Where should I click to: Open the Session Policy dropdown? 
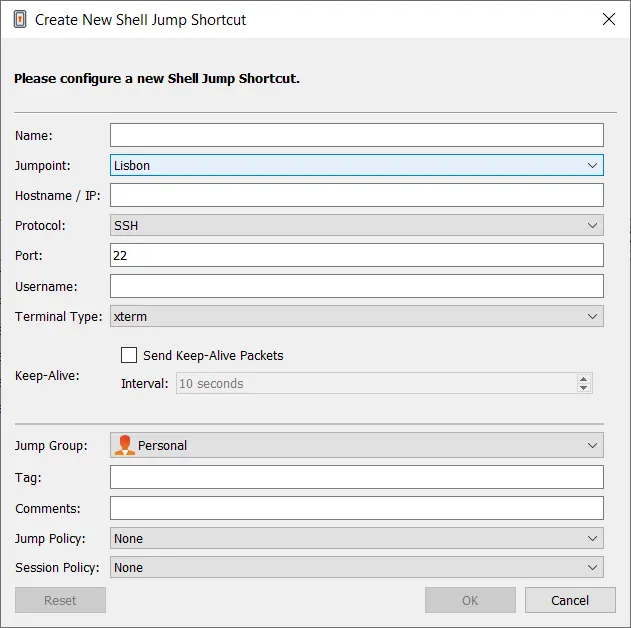(357, 567)
